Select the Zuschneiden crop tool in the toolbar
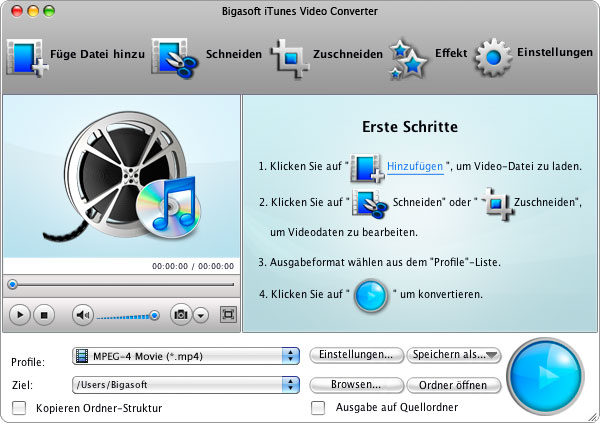 pyautogui.click(x=290, y=58)
